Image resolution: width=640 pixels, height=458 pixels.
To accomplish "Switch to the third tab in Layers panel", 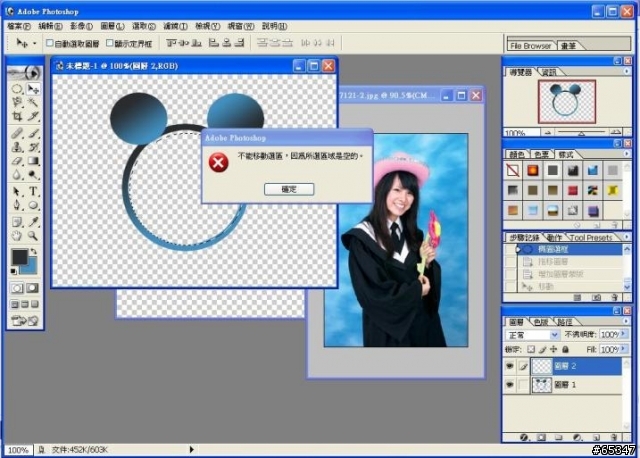I will (565, 322).
